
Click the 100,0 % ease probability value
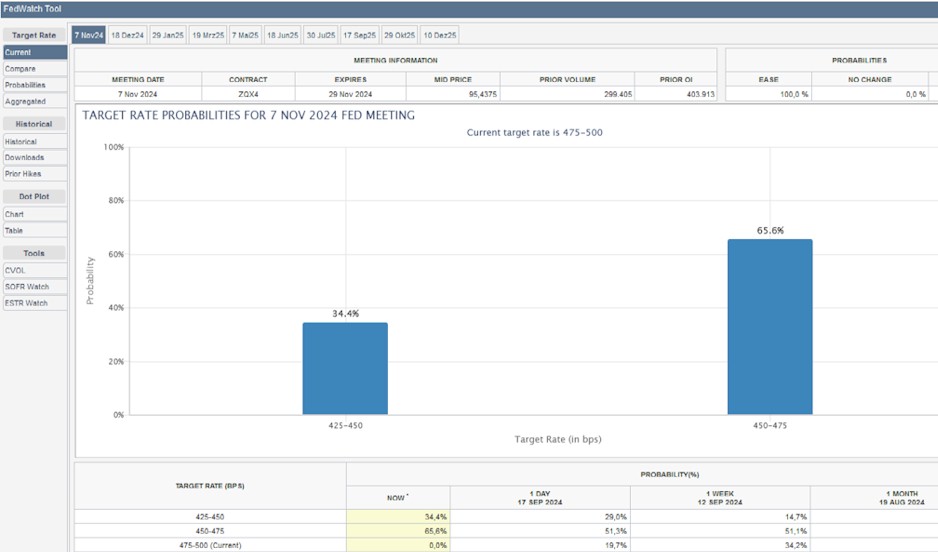pos(794,94)
